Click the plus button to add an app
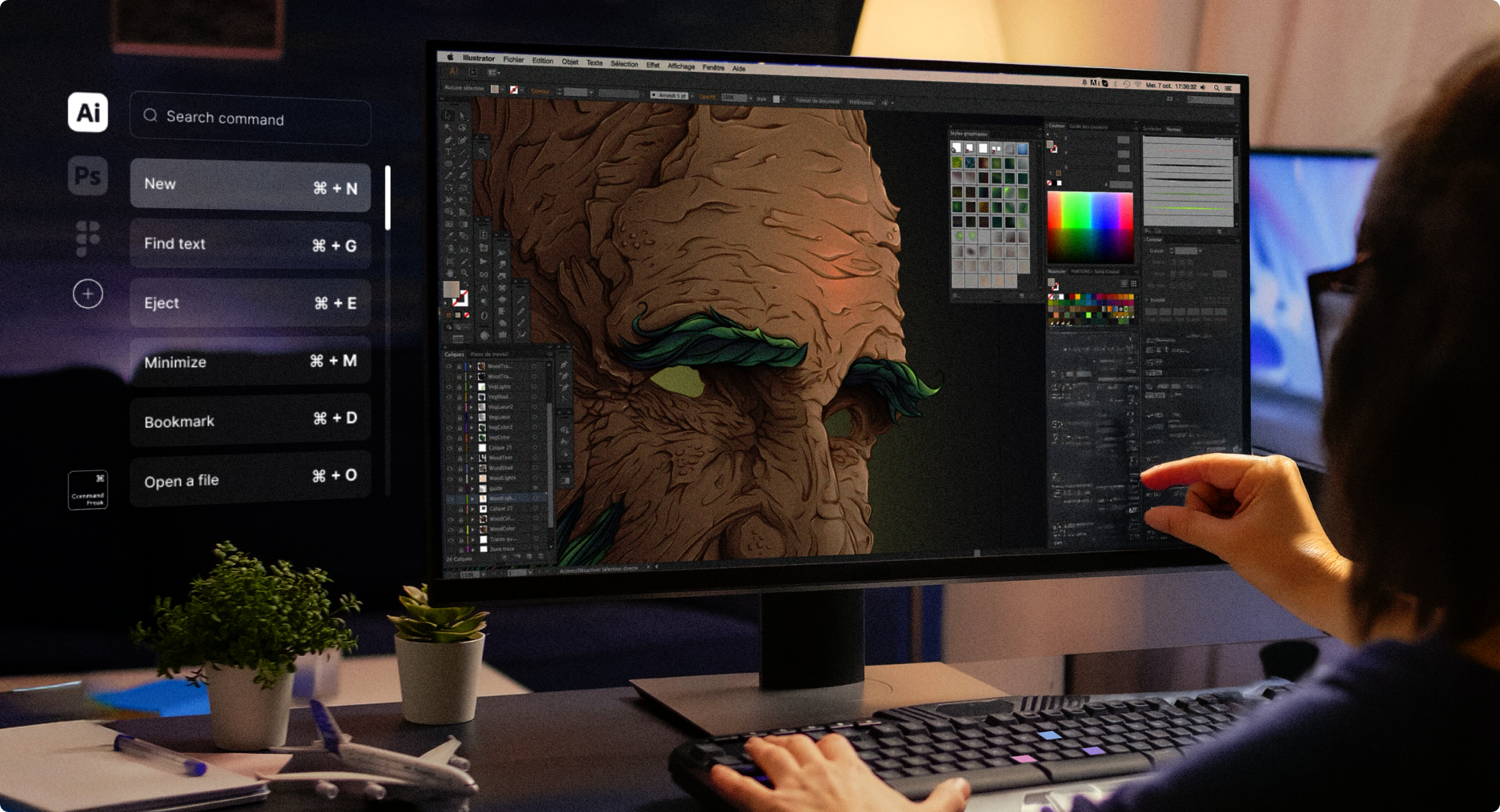The height and width of the screenshot is (812, 1500). pyautogui.click(x=88, y=294)
